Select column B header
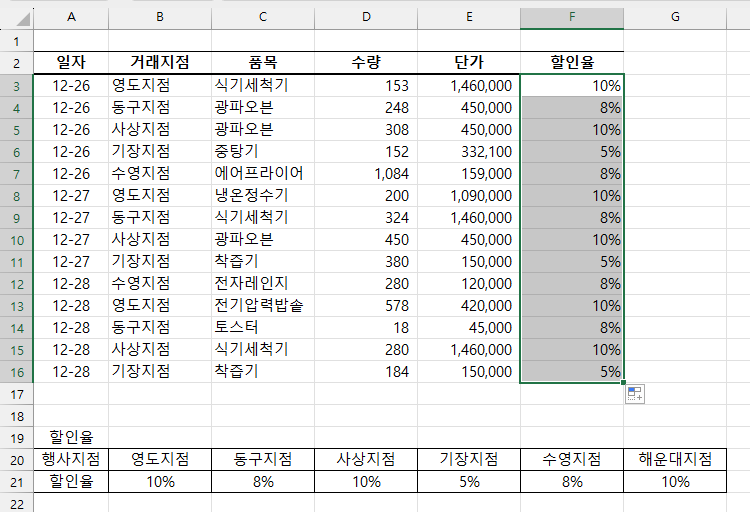750x512 pixels. 160,17
